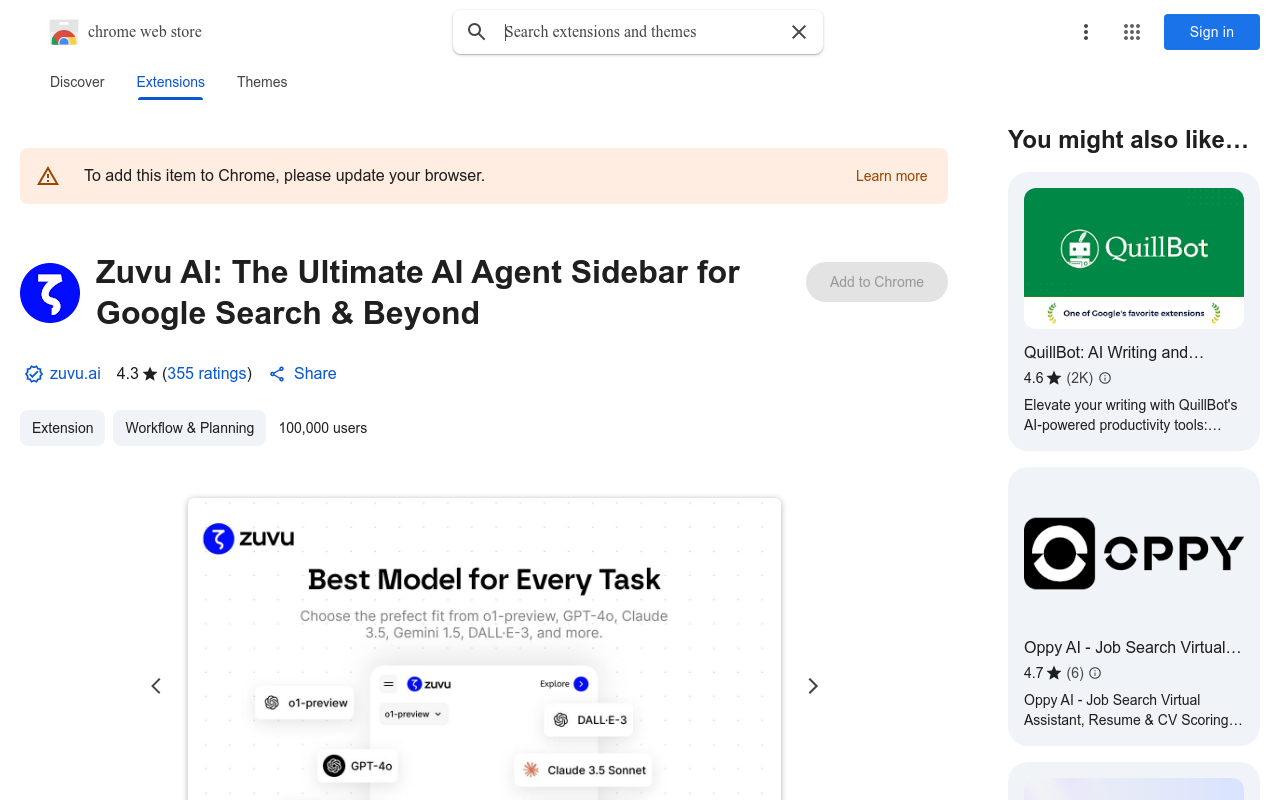
Task: Clear the search box with X icon
Action: point(799,32)
